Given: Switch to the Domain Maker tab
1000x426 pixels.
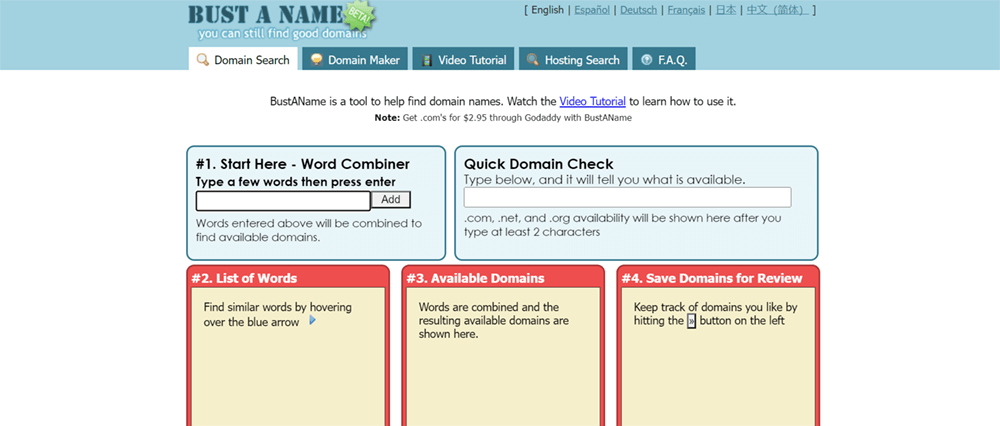Looking at the screenshot, I should (355, 59).
